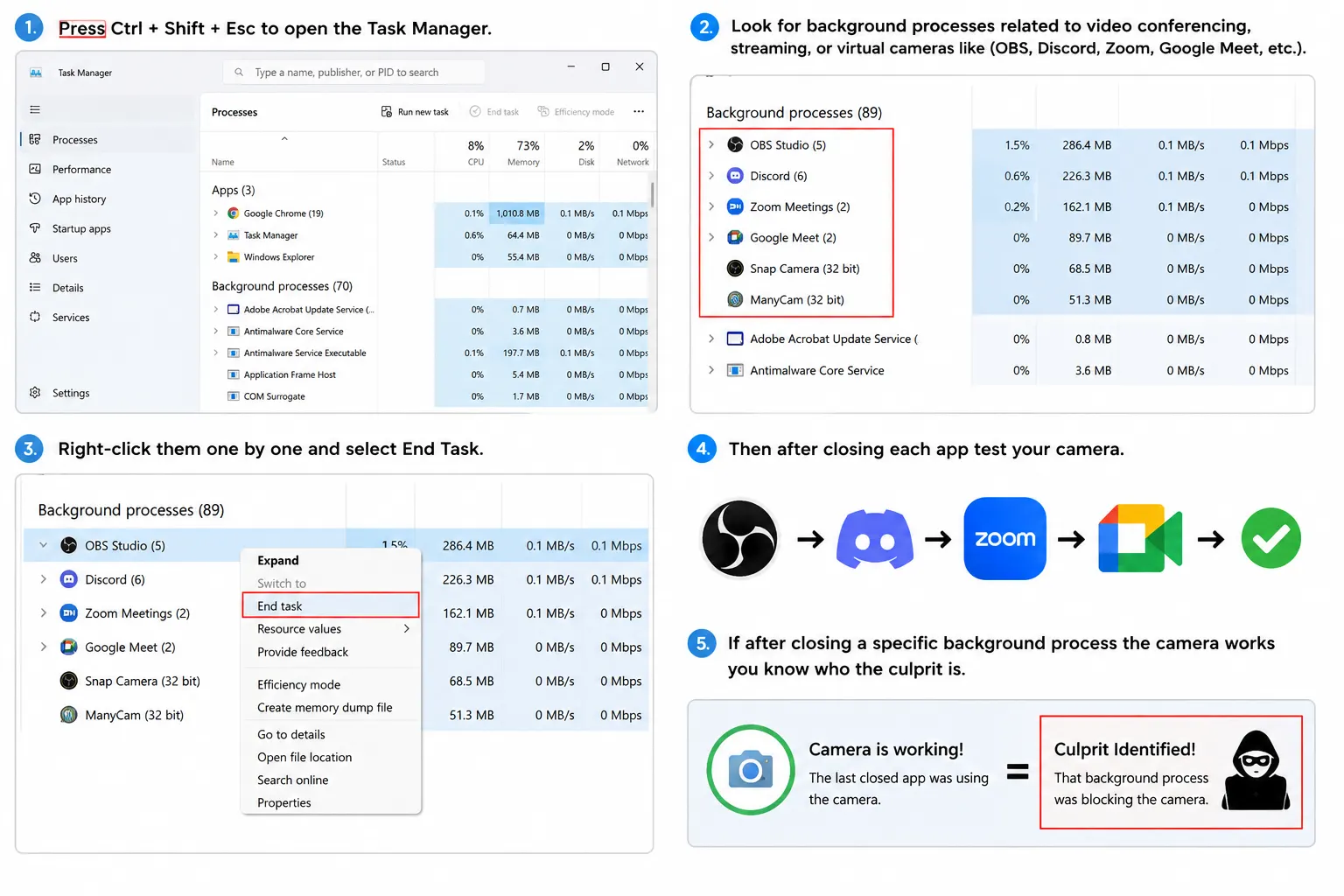
Task: Open the hamburger navigation menu in Task Manager
Action: click(35, 109)
